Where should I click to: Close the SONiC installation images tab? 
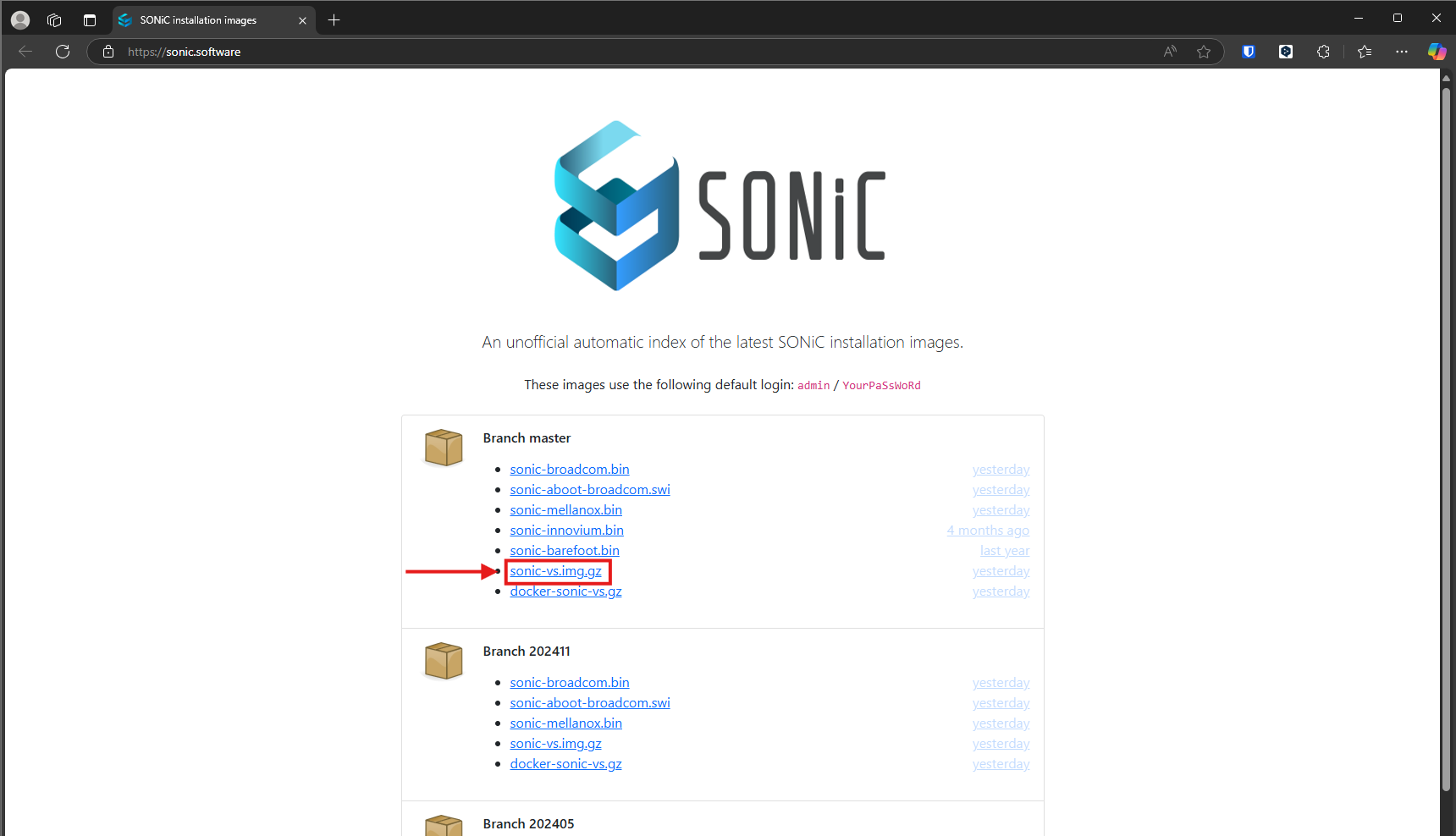pyautogui.click(x=302, y=20)
